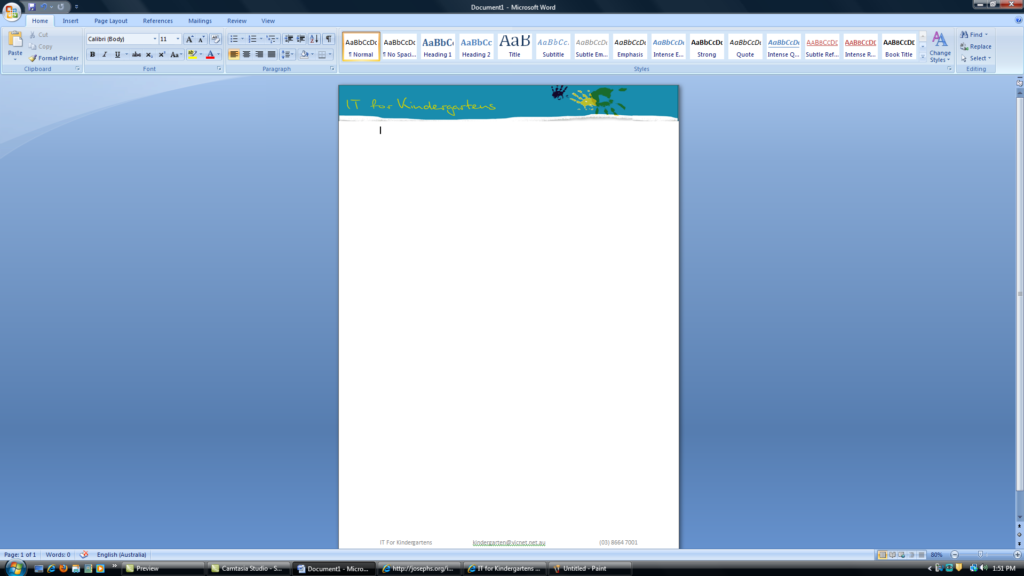The height and width of the screenshot is (576, 1024).
Task: Click the zoom slider handle
Action: (x=980, y=554)
